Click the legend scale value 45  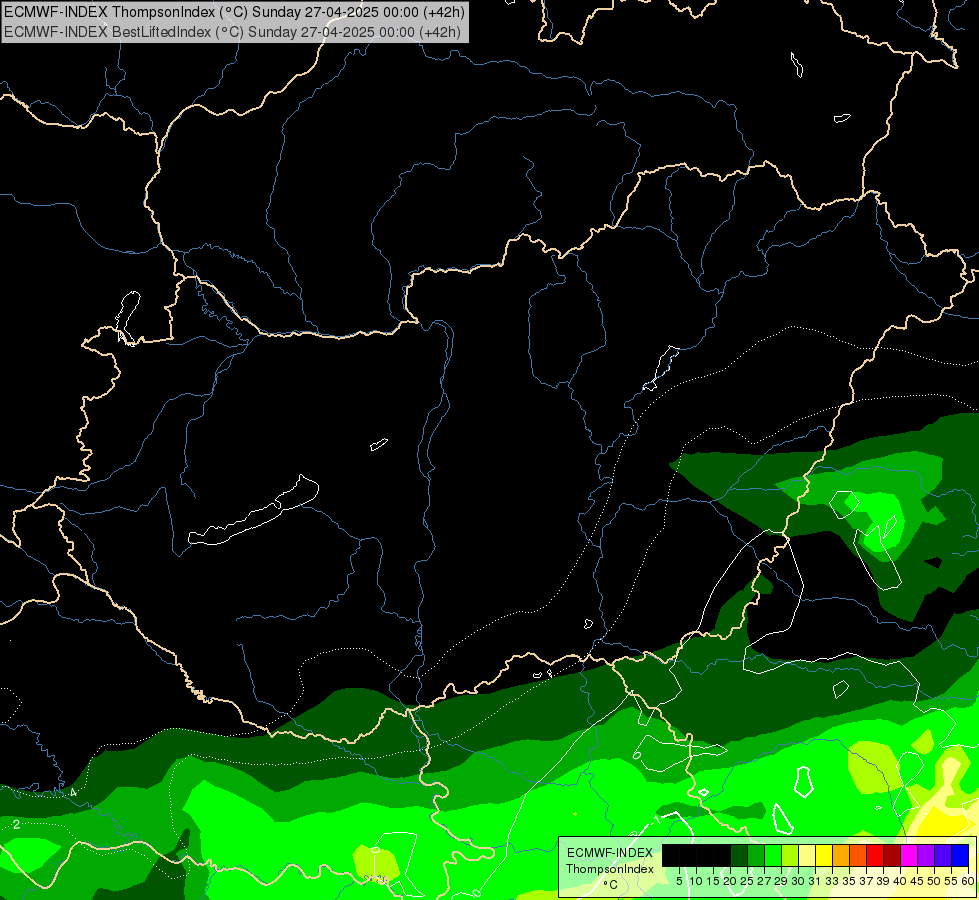click(918, 881)
